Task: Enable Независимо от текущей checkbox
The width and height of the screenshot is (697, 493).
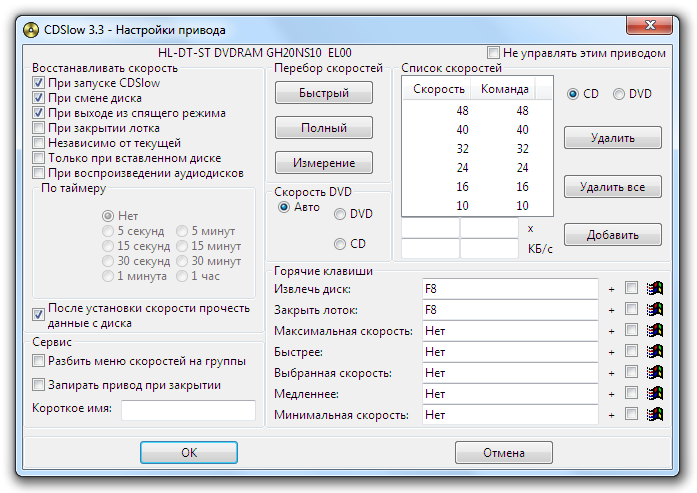Action: click(39, 143)
